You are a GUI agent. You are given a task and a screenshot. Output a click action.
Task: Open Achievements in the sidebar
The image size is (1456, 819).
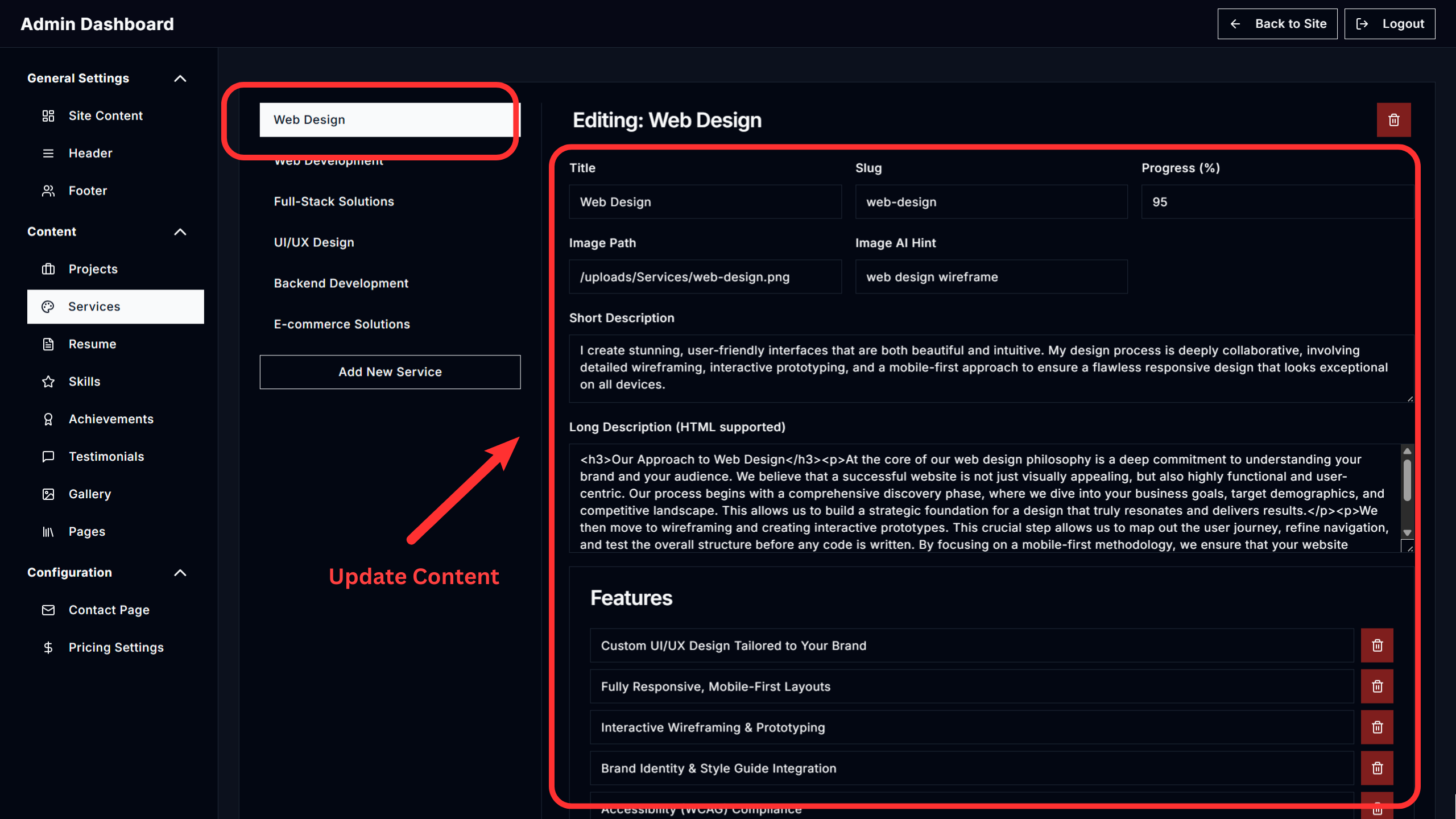111,419
